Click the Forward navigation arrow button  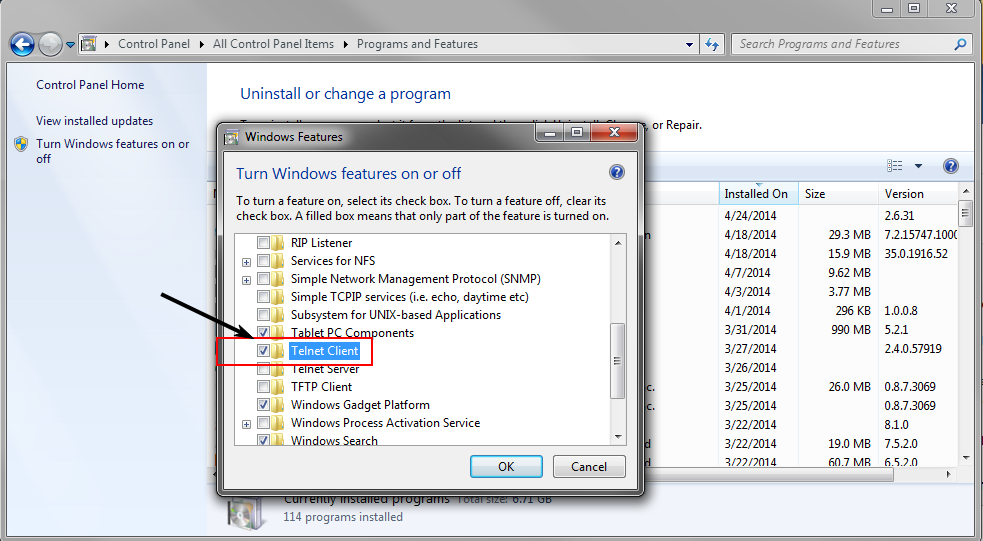tap(50, 45)
